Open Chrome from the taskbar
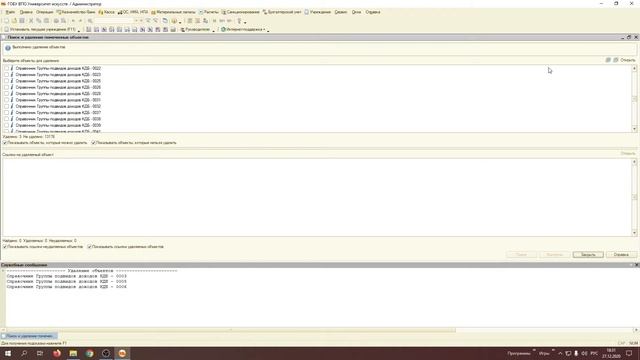This screenshot has width=640, height=360. tap(89, 353)
